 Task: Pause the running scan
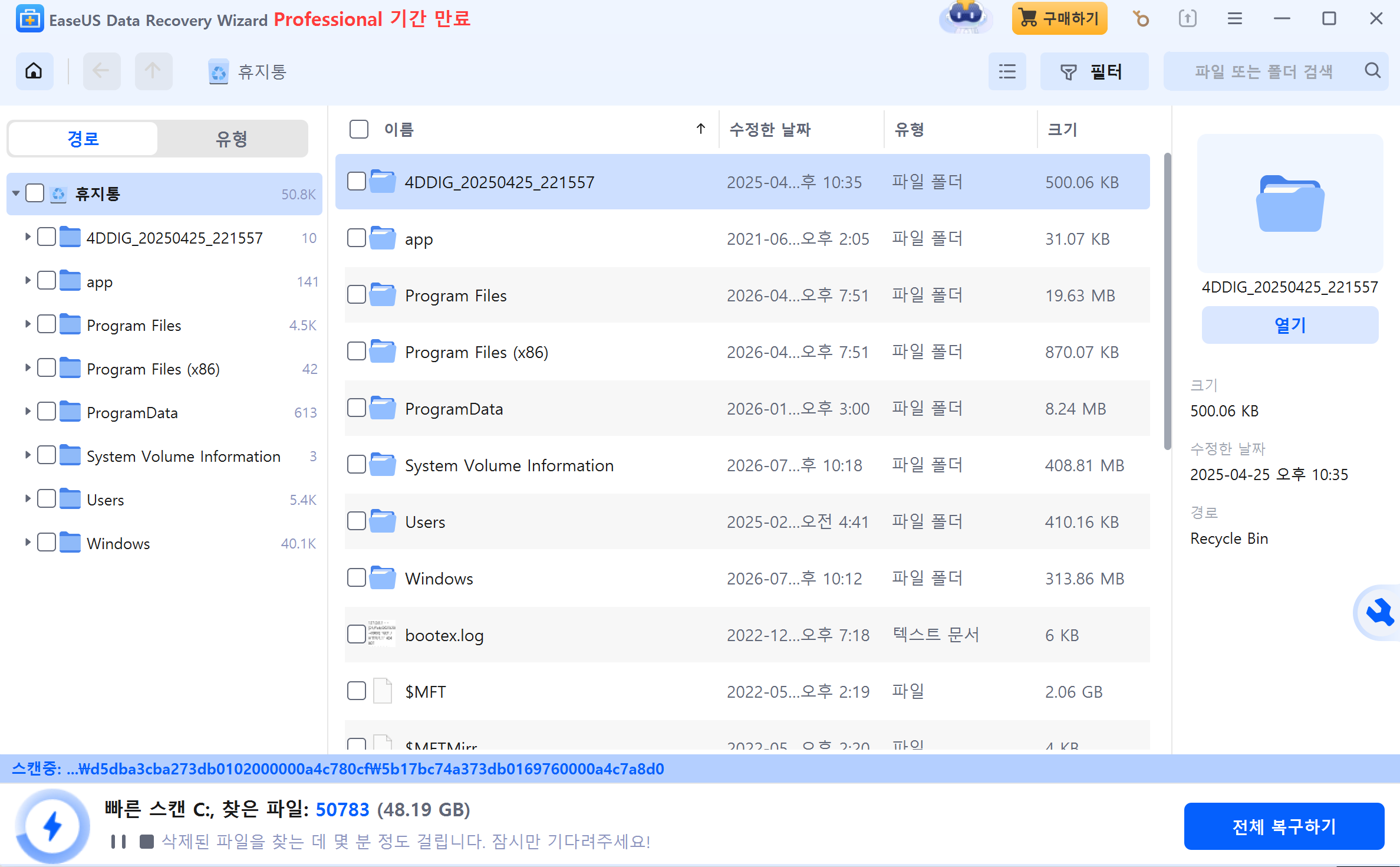pyautogui.click(x=118, y=842)
